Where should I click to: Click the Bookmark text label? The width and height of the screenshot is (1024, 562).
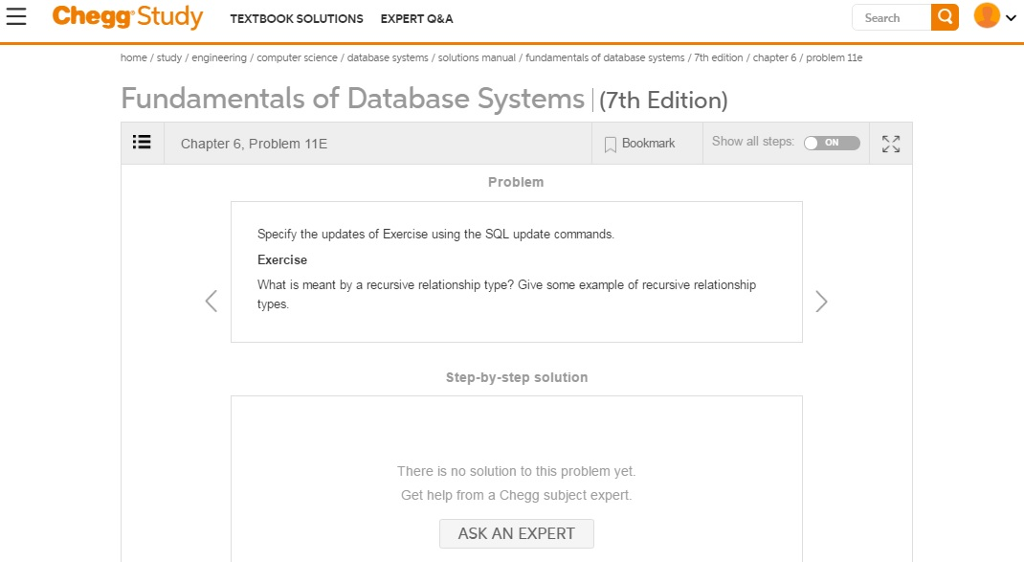coord(648,143)
